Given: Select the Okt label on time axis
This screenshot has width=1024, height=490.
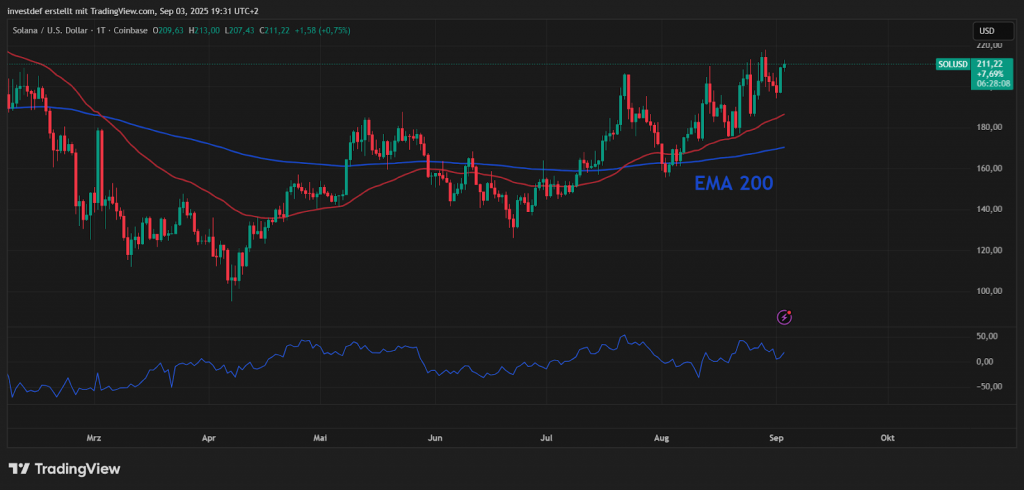Looking at the screenshot, I should click(886, 438).
